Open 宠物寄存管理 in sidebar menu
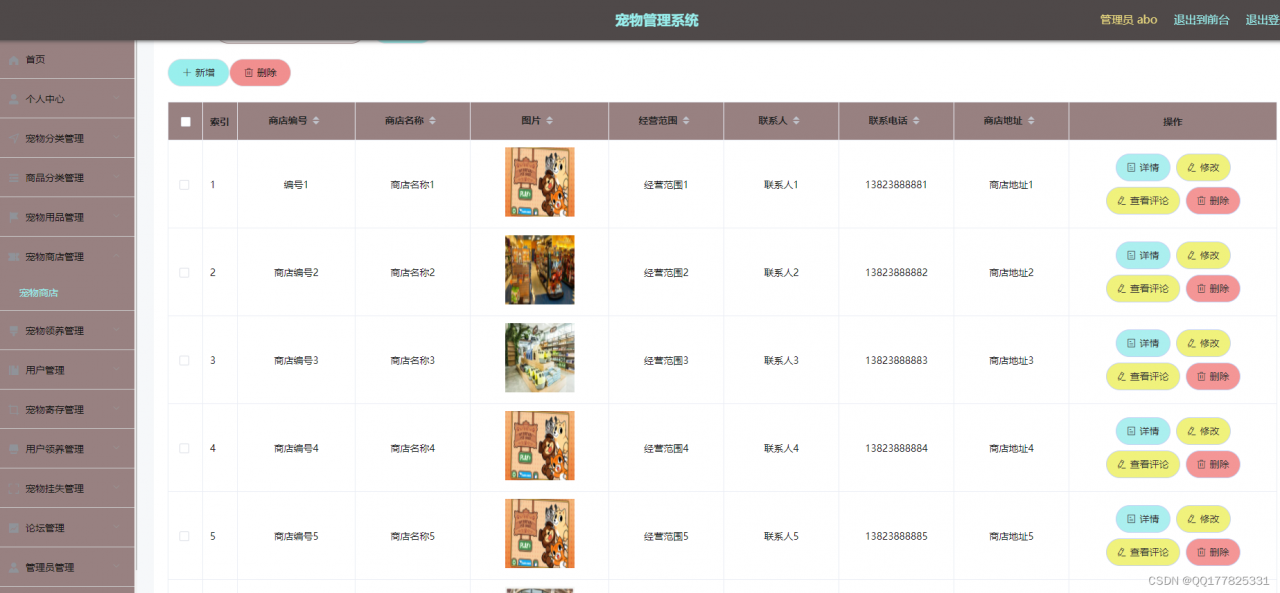This screenshot has width=1280, height=593. (67, 410)
